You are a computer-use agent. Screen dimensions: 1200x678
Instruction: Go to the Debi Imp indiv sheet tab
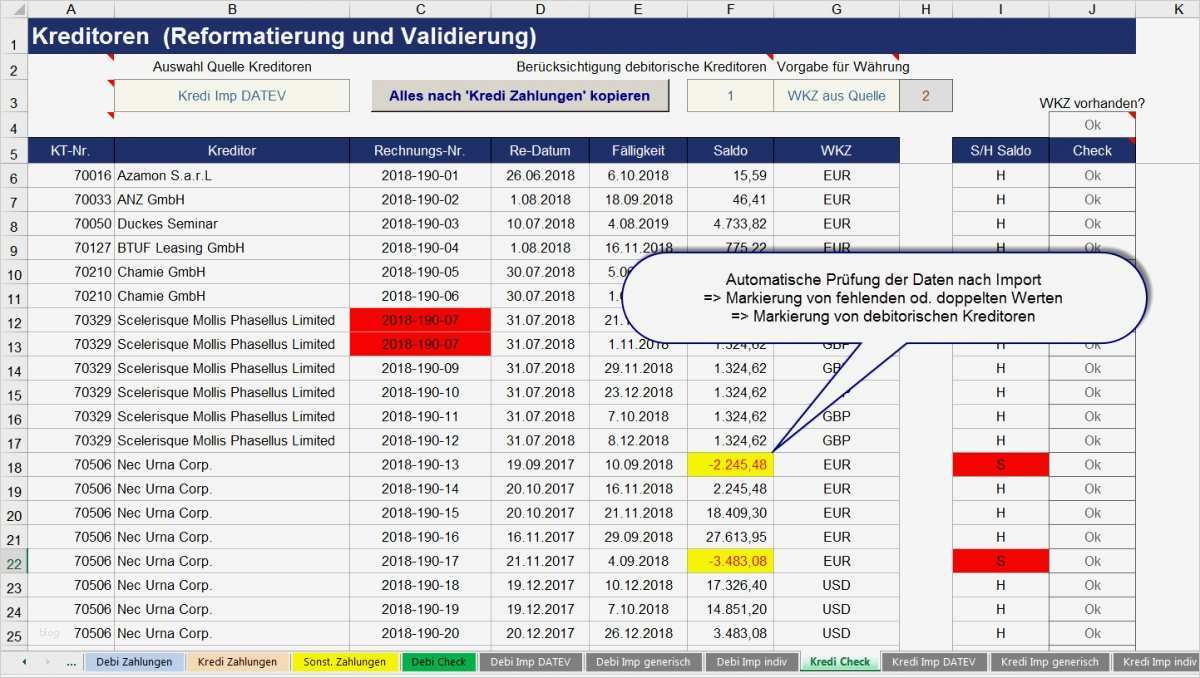[751, 662]
